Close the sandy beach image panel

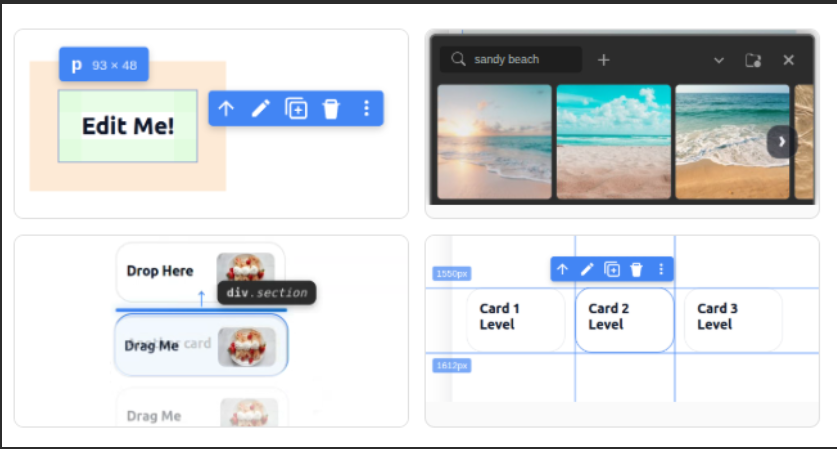point(788,60)
